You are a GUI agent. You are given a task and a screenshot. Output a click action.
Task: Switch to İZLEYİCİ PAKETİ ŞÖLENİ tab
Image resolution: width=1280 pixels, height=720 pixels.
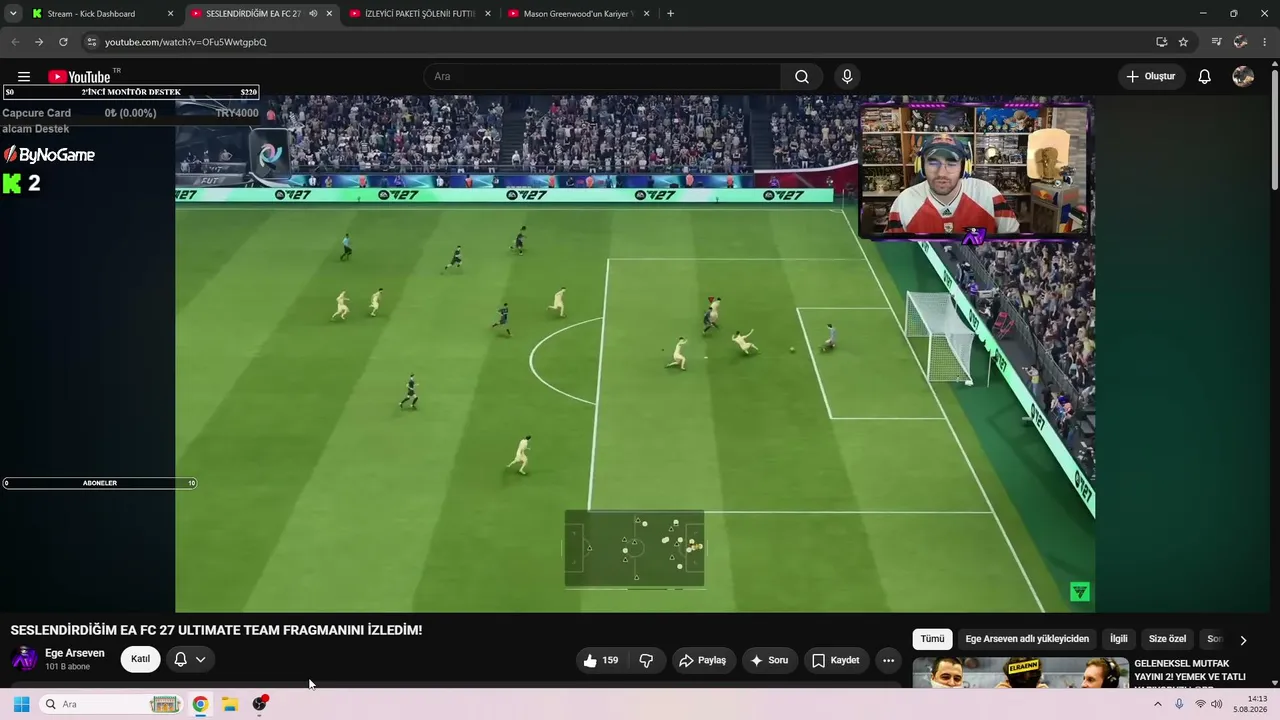[x=419, y=14]
